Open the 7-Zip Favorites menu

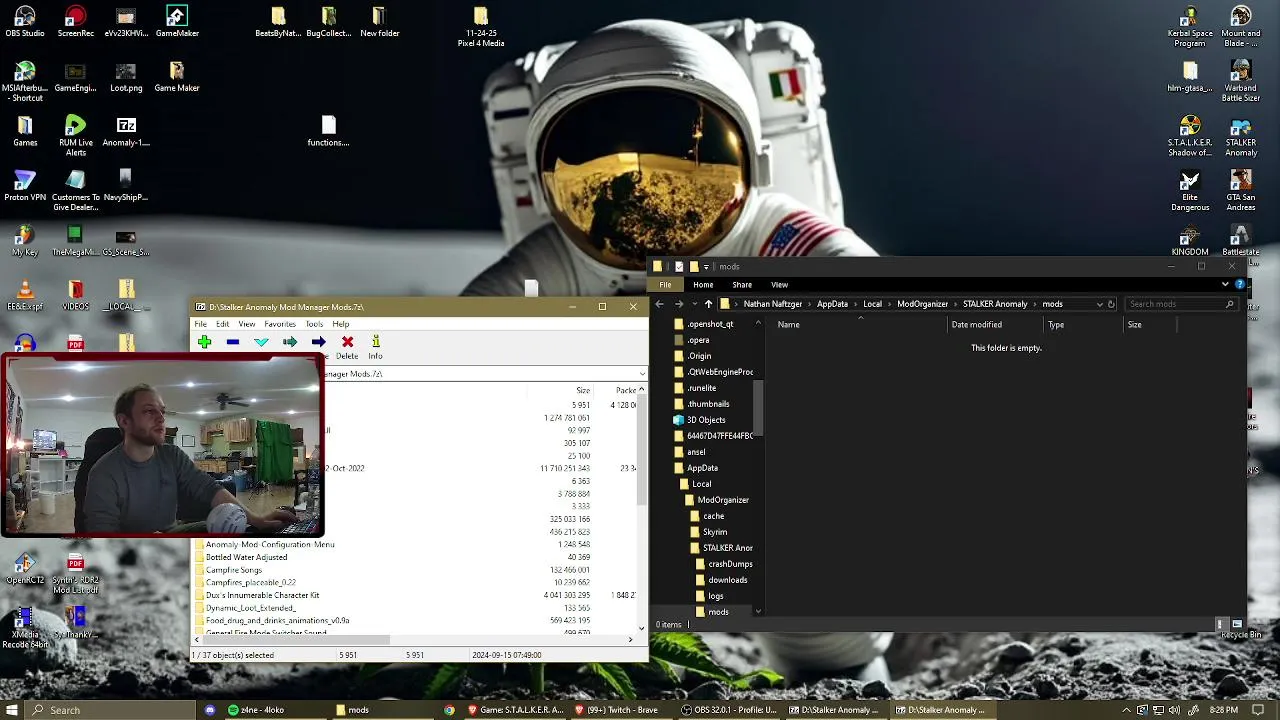(x=280, y=324)
